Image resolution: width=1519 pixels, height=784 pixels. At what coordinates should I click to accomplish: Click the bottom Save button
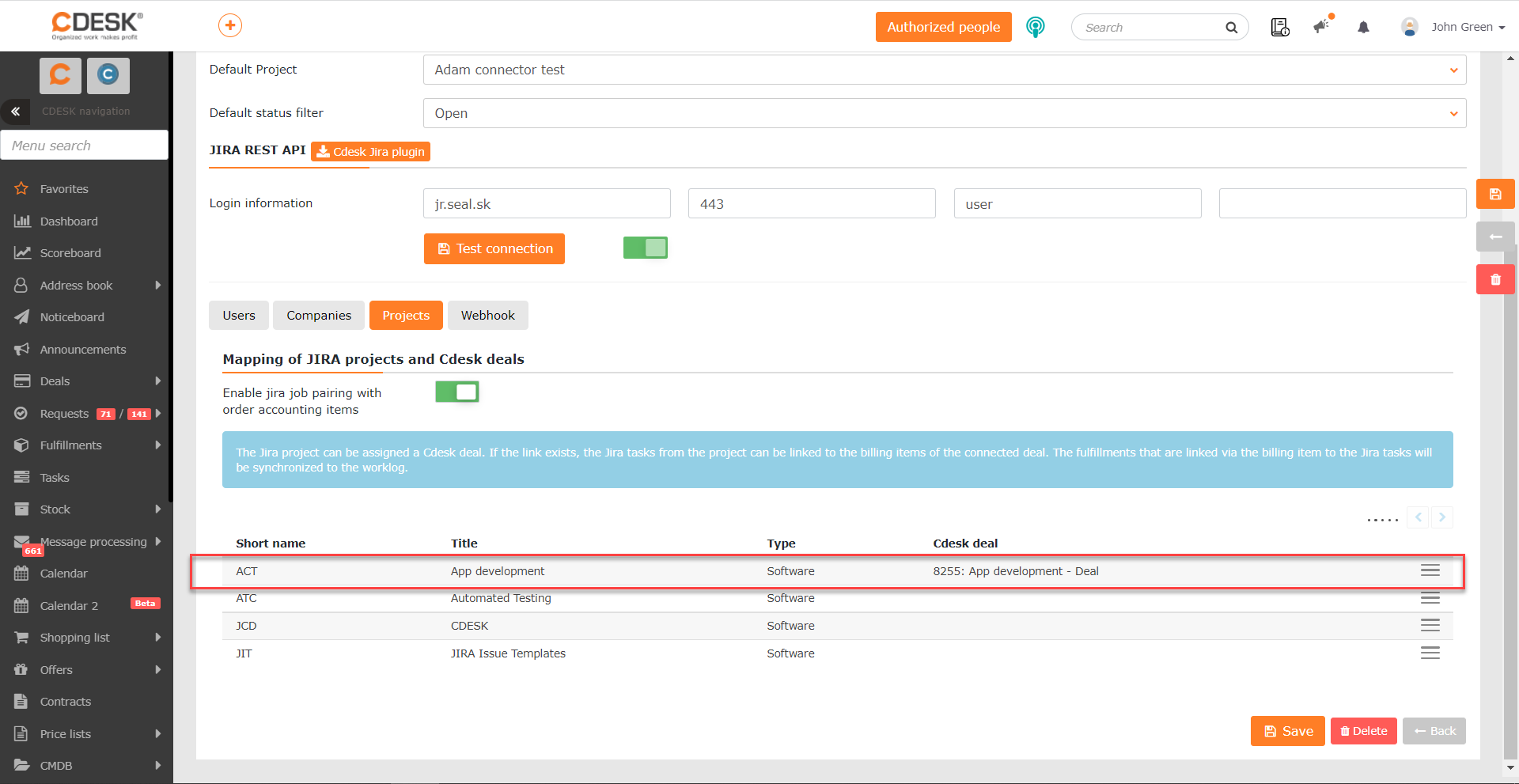pyautogui.click(x=1288, y=731)
